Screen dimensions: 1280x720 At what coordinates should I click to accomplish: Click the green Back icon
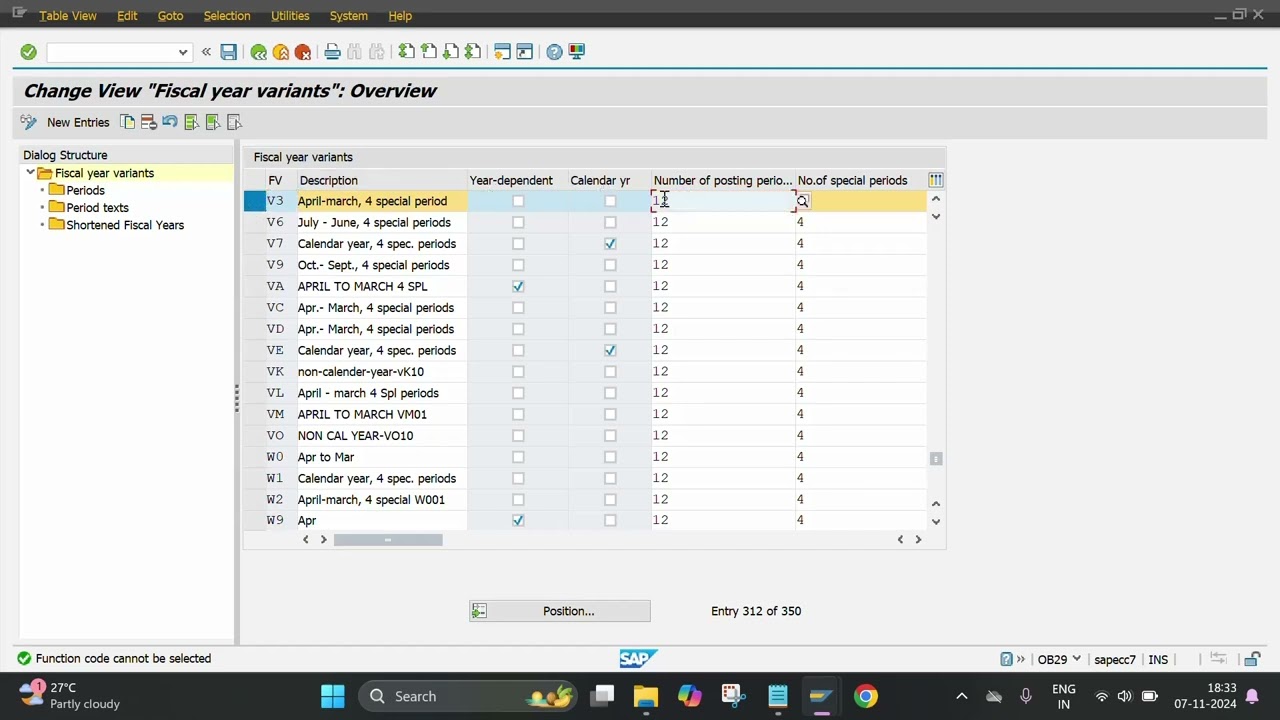coord(259,52)
